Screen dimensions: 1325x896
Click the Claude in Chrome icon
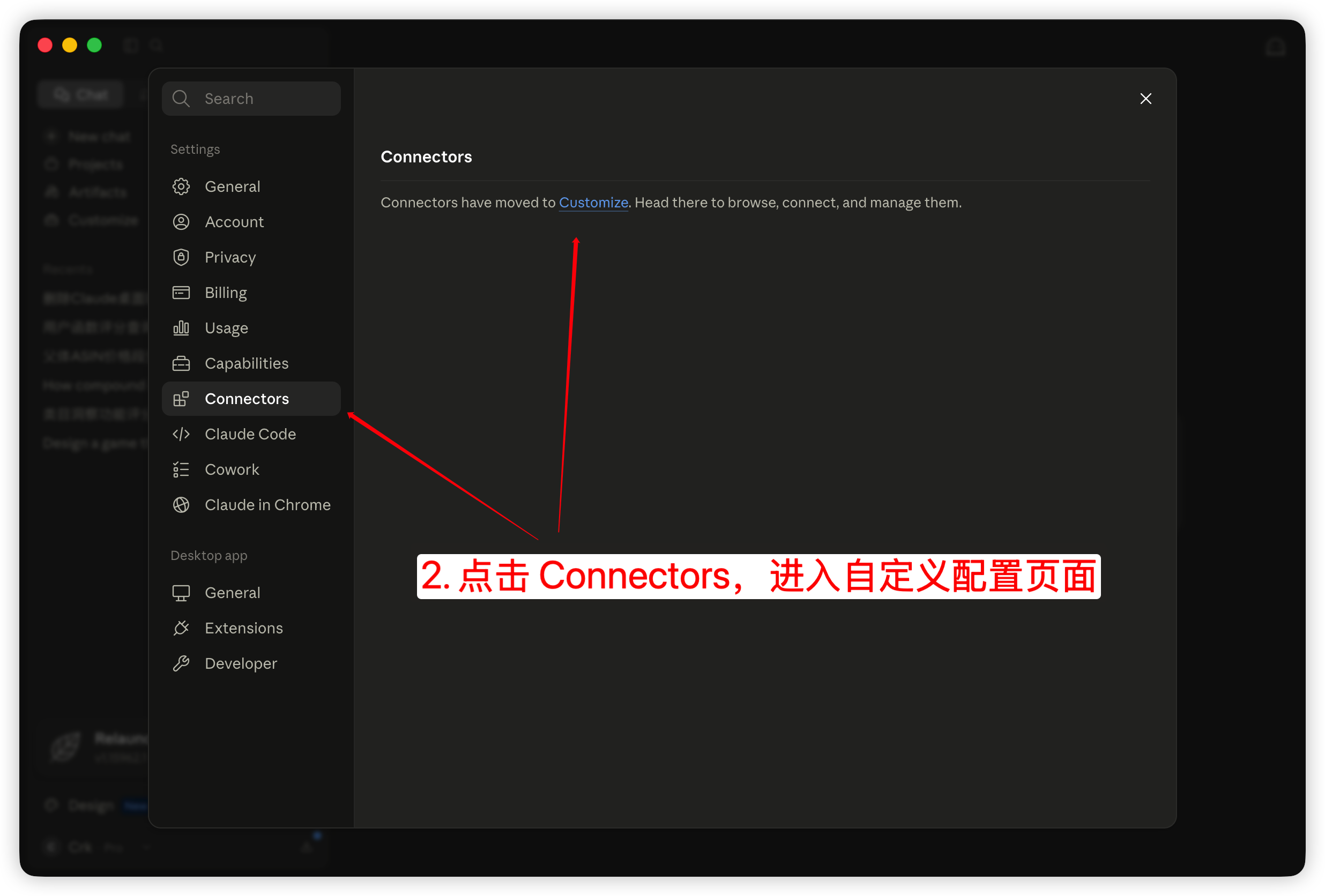pyautogui.click(x=181, y=504)
